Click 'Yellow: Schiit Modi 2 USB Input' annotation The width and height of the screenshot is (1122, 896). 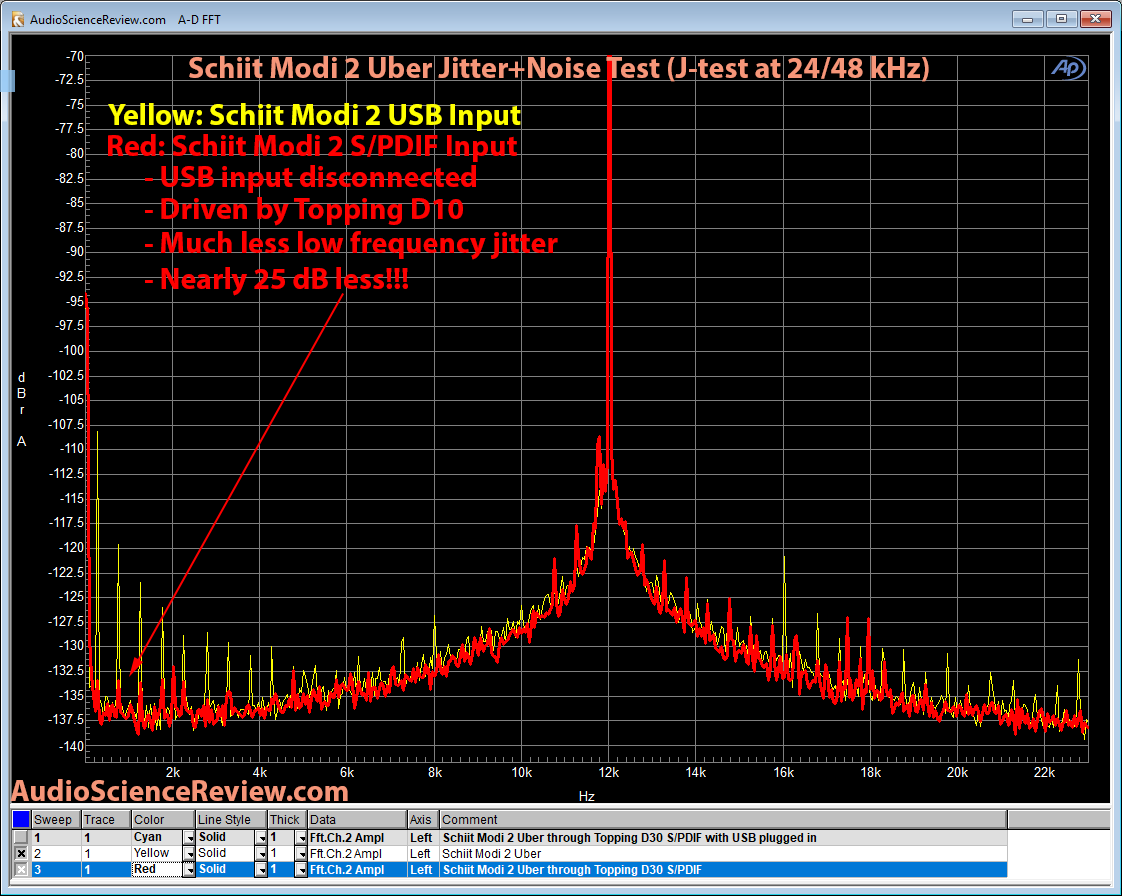(314, 115)
